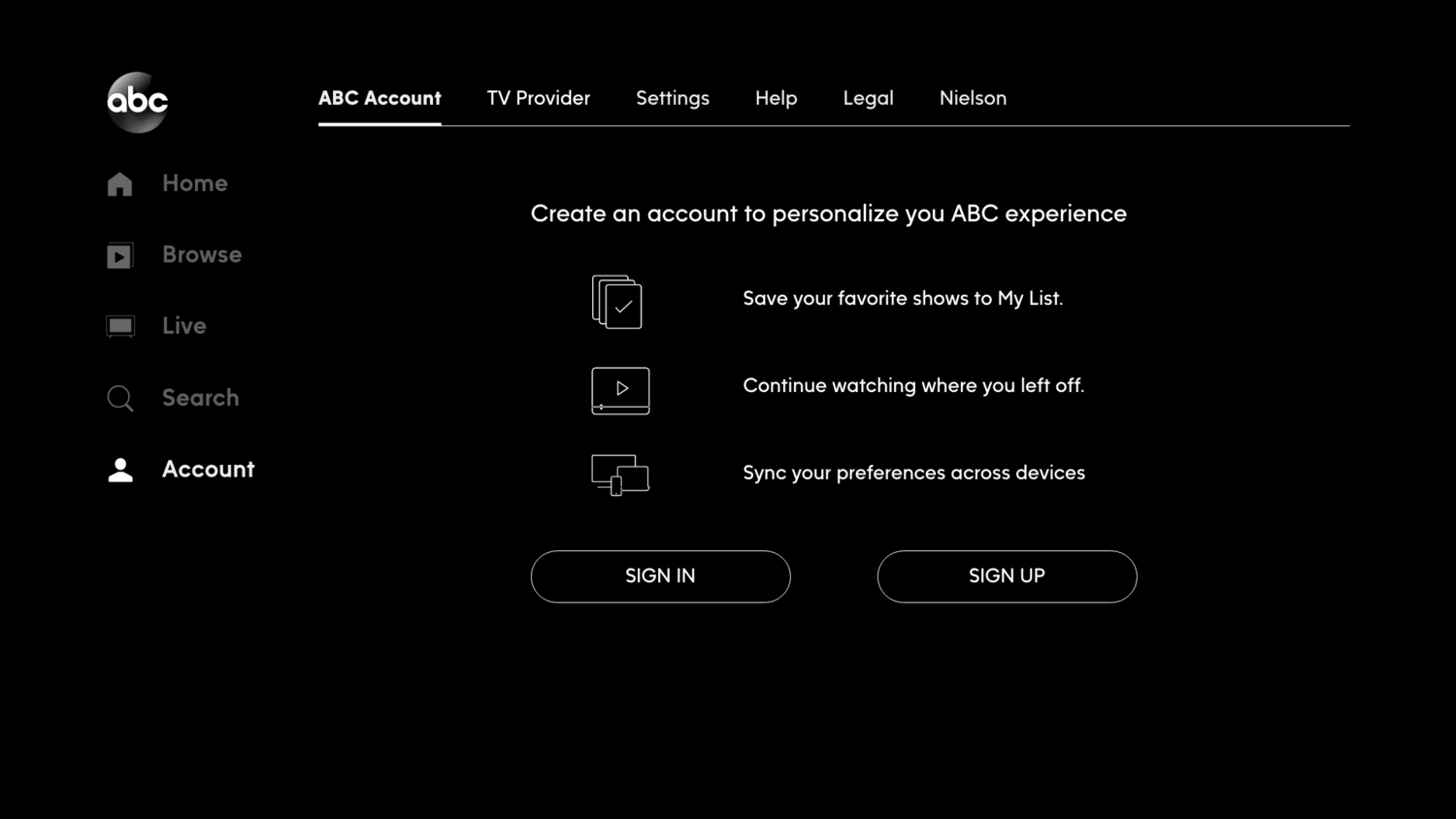This screenshot has width=1456, height=819.
Task: Click the Live TV screen icon
Action: (x=120, y=326)
